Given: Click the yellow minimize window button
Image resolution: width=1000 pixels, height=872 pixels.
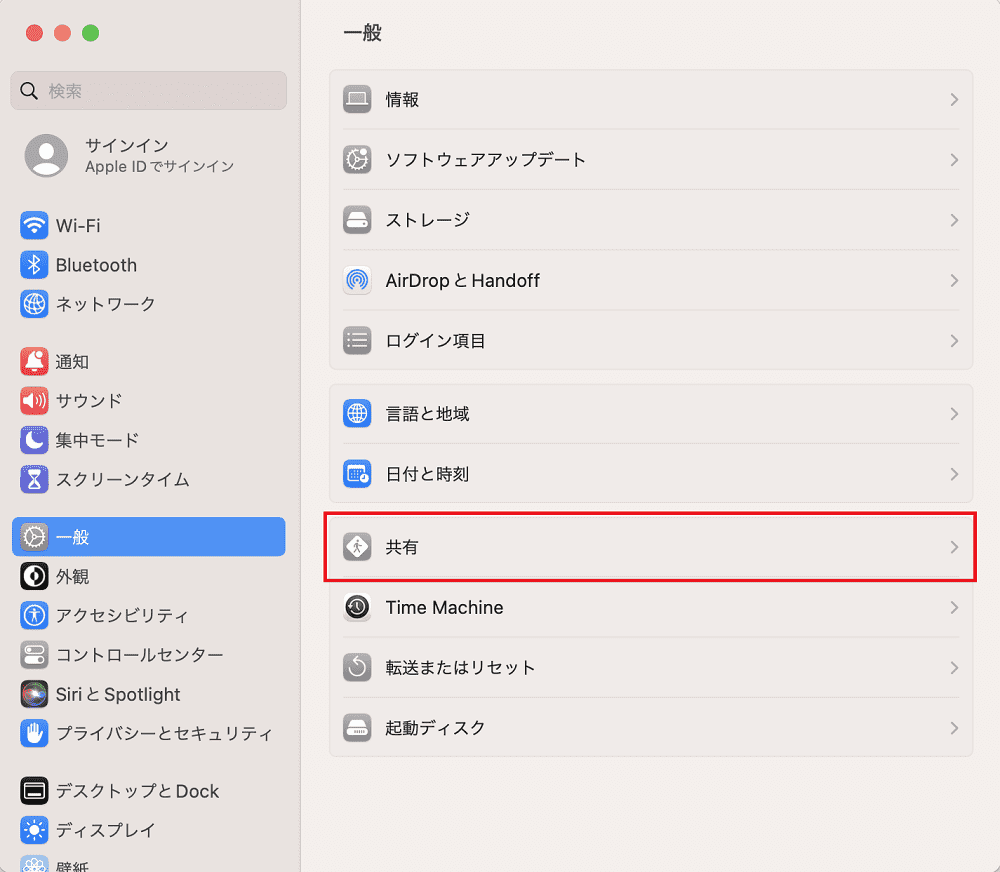Looking at the screenshot, I should coord(62,33).
